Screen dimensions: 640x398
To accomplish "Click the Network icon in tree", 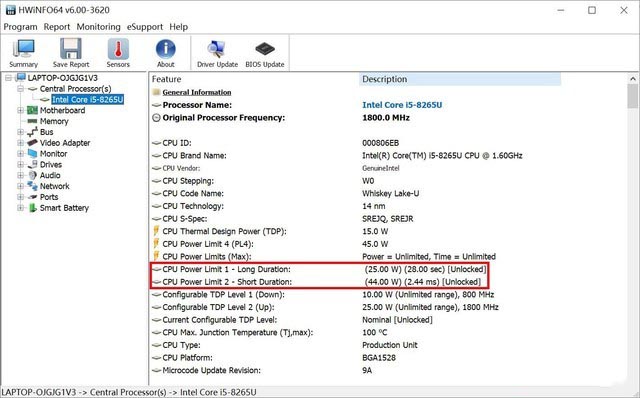I will tap(32, 186).
